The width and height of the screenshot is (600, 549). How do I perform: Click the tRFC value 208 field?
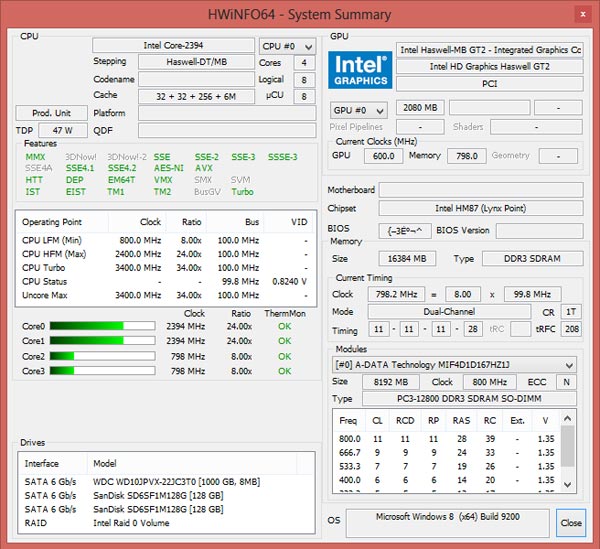coord(571,329)
